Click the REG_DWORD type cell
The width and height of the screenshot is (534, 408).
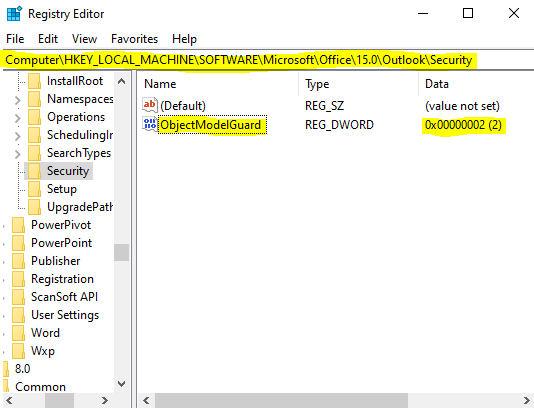(339, 125)
